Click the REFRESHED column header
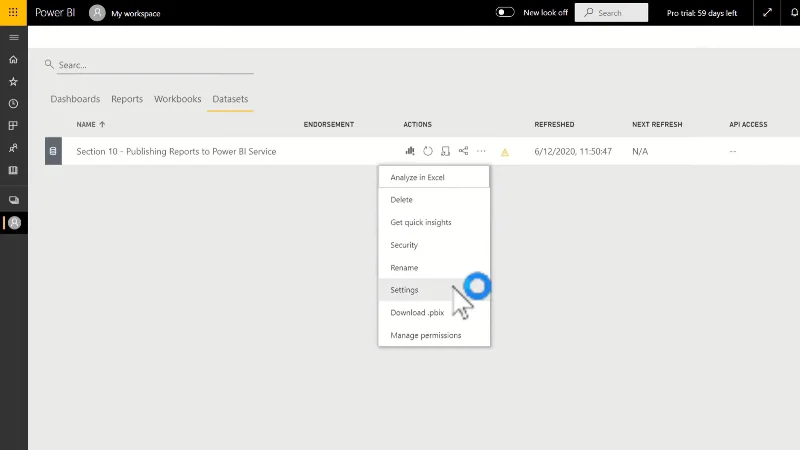 point(554,124)
